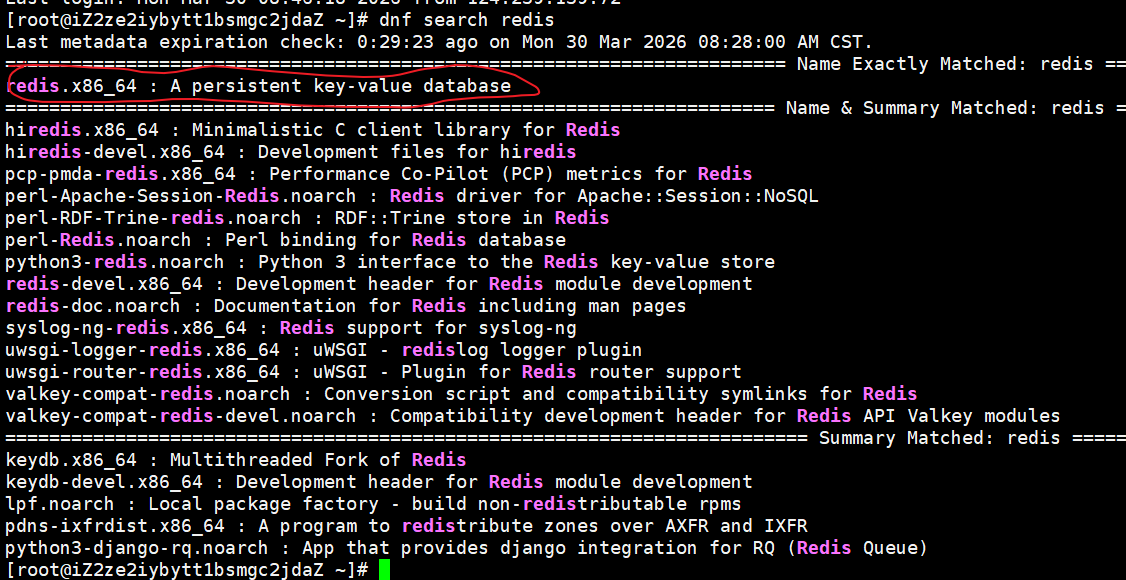This screenshot has height=580, width=1126.
Task: Select uwsgi-router-redis.x86_64 line
Action: (373, 372)
